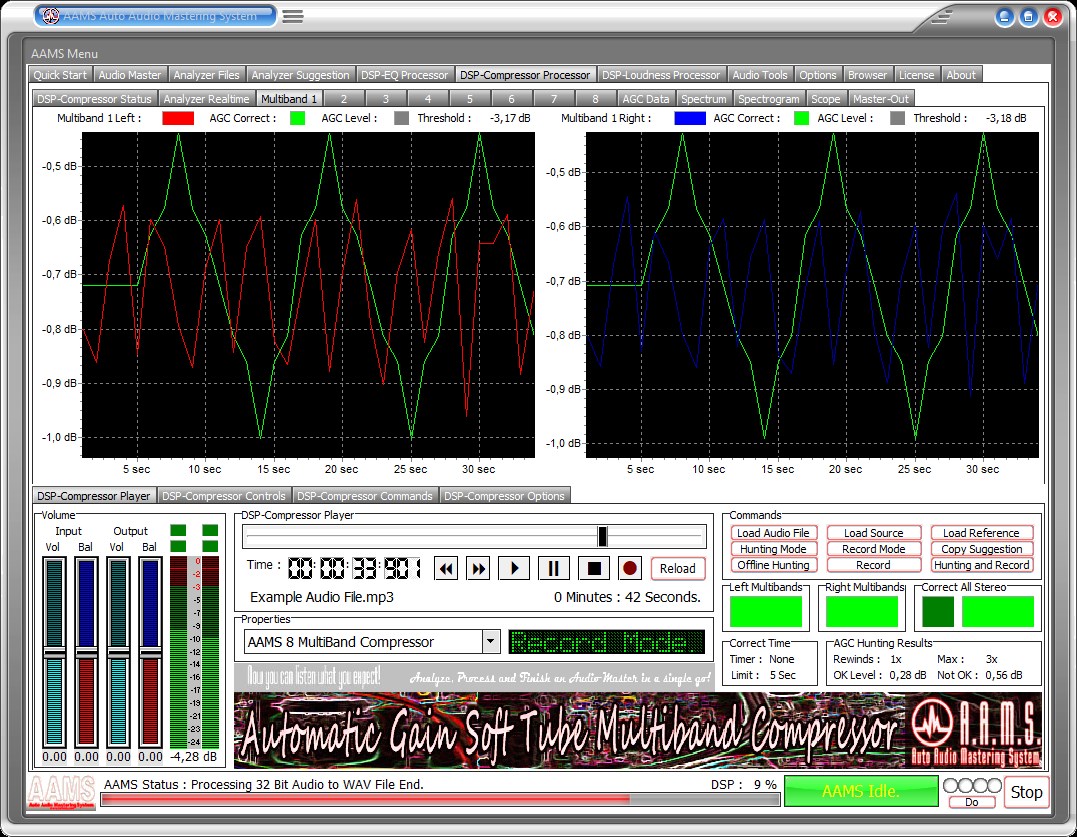Click the Reload button
The width and height of the screenshot is (1077, 837).
click(x=677, y=569)
